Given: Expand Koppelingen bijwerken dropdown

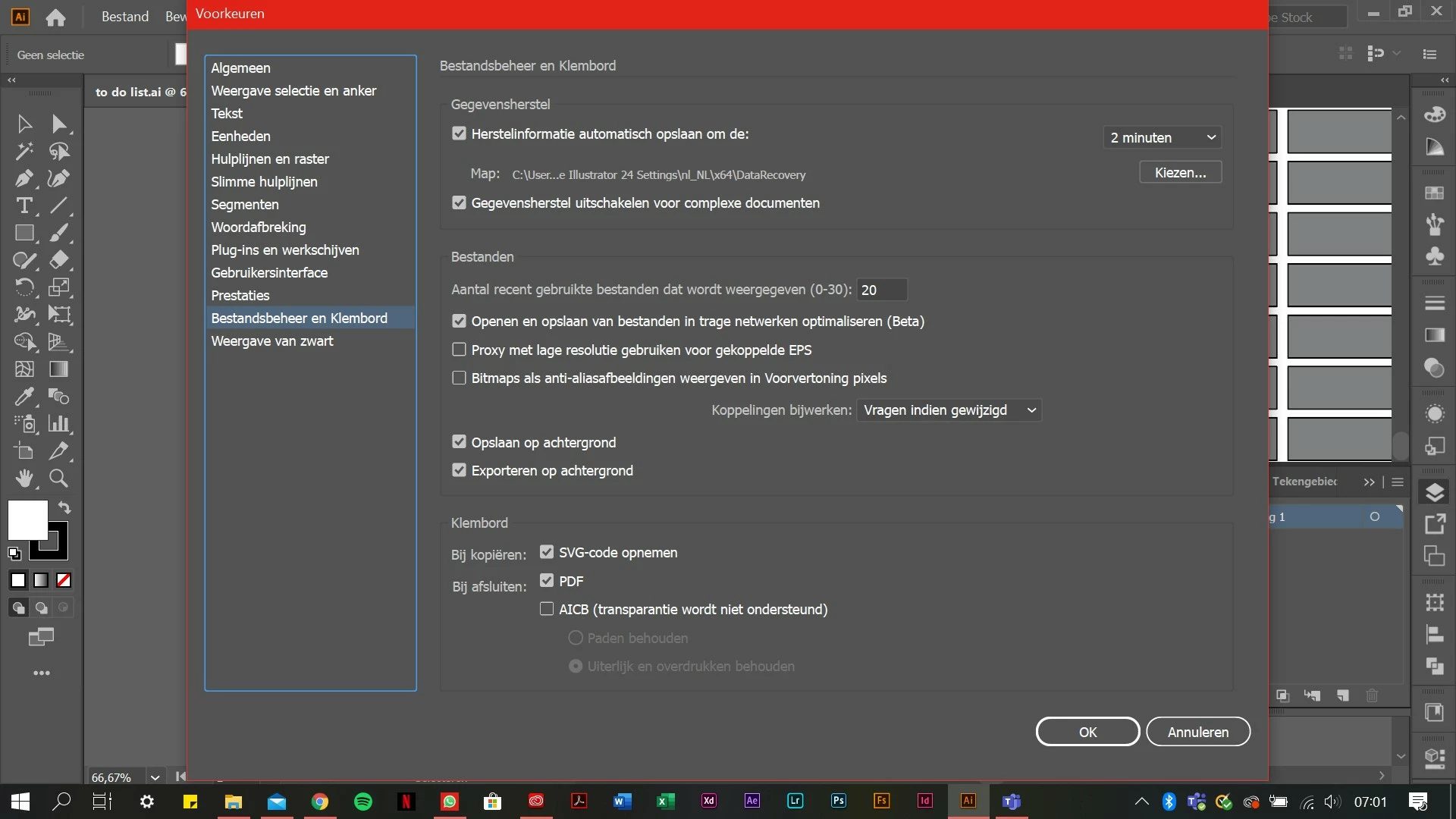Looking at the screenshot, I should click(949, 410).
